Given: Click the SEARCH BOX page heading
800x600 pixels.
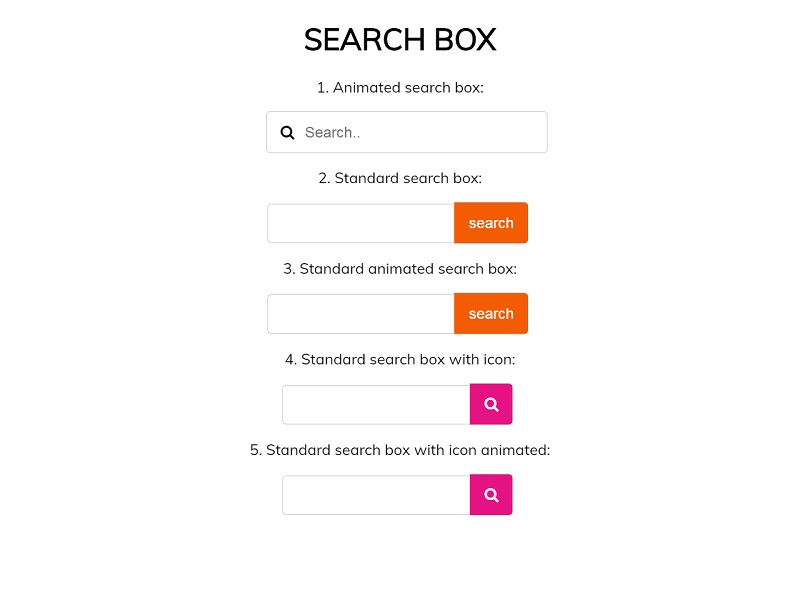Looking at the screenshot, I should tap(400, 40).
